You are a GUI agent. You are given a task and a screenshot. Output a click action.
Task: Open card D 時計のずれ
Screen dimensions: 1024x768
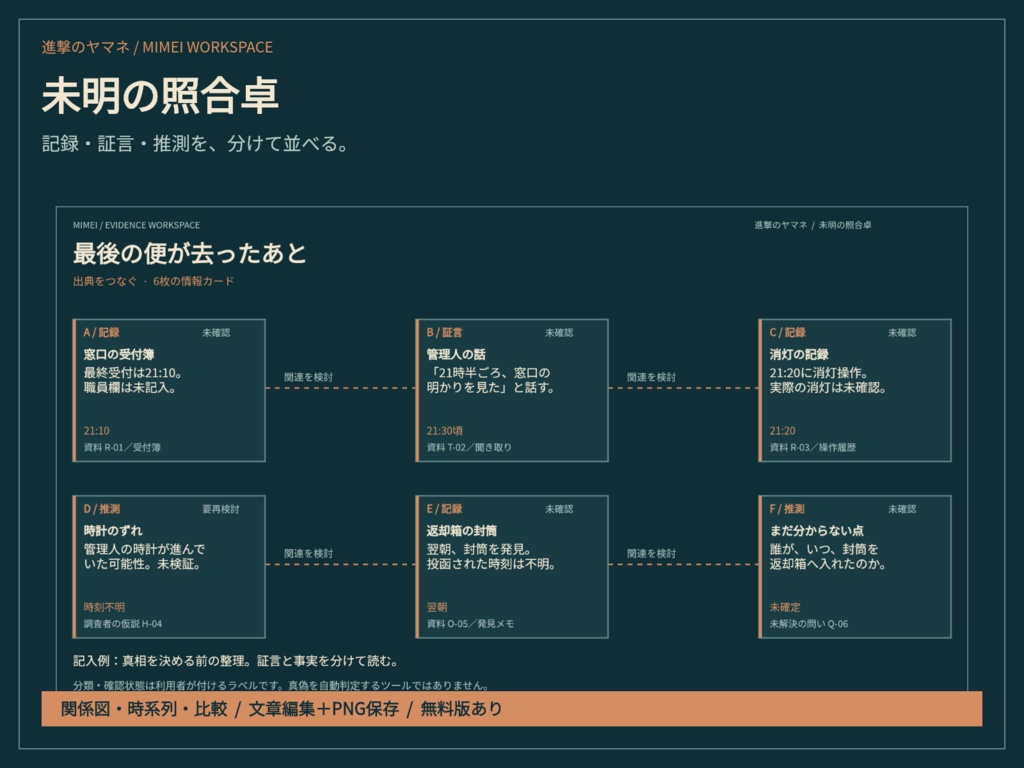pos(169,567)
